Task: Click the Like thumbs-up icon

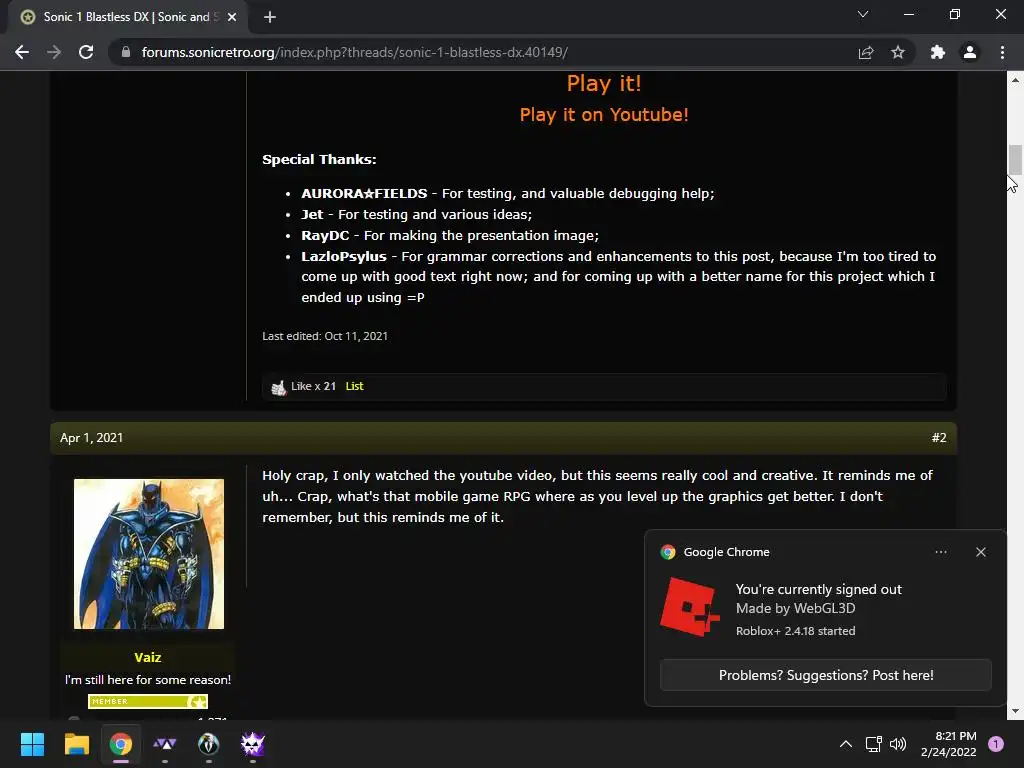Action: (279, 387)
